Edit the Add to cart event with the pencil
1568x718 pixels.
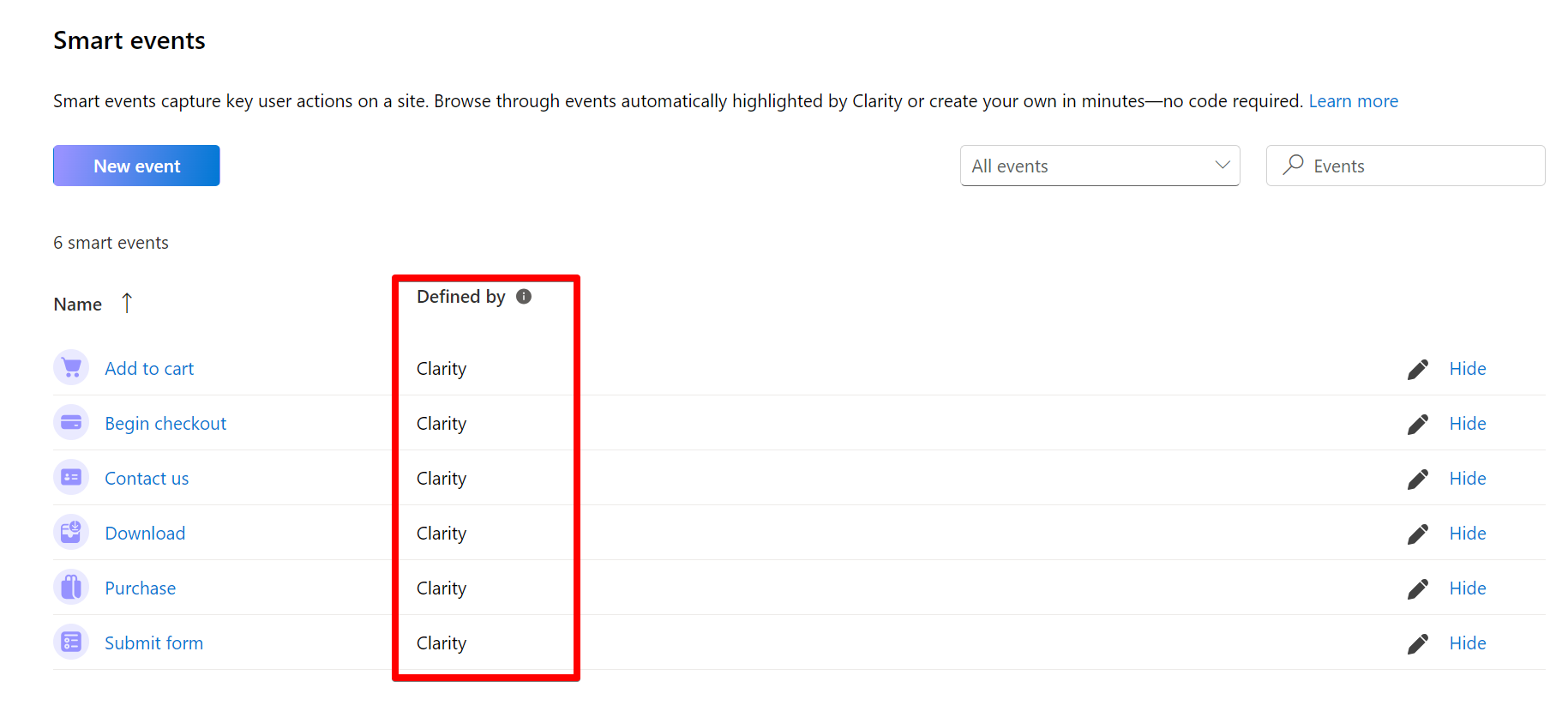click(x=1418, y=368)
